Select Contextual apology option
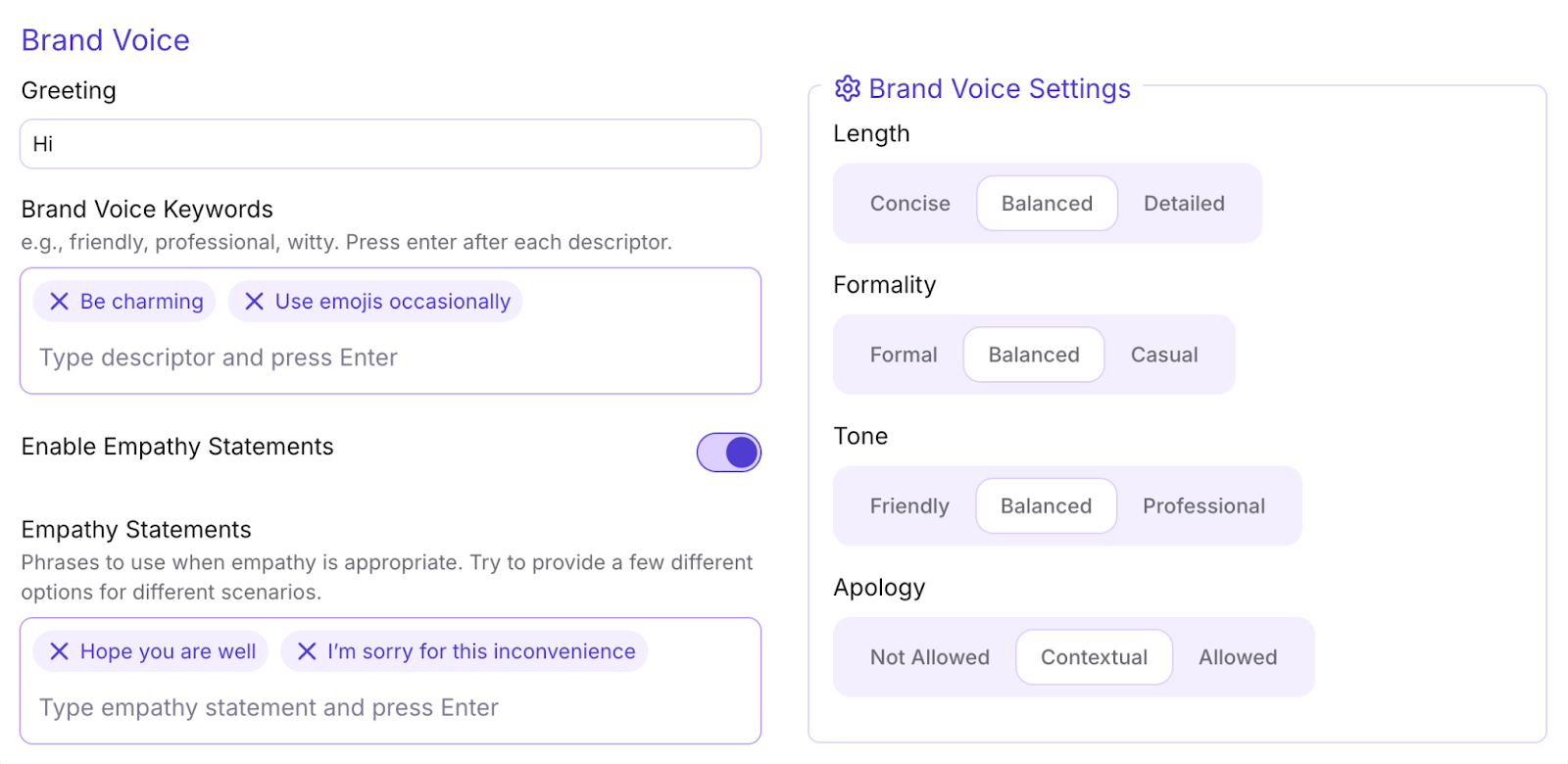Image resolution: width=1568 pixels, height=764 pixels. (x=1094, y=657)
